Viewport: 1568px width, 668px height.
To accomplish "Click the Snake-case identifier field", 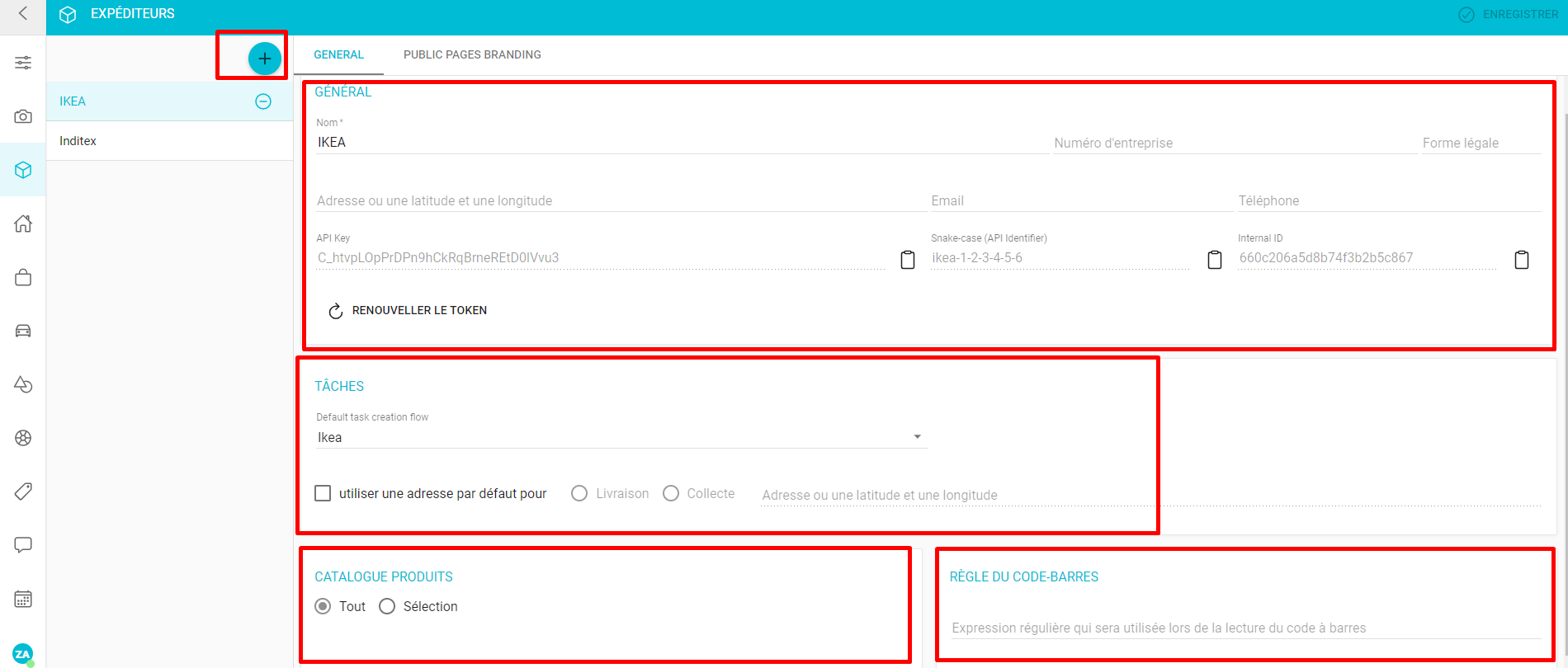I will (x=1061, y=257).
